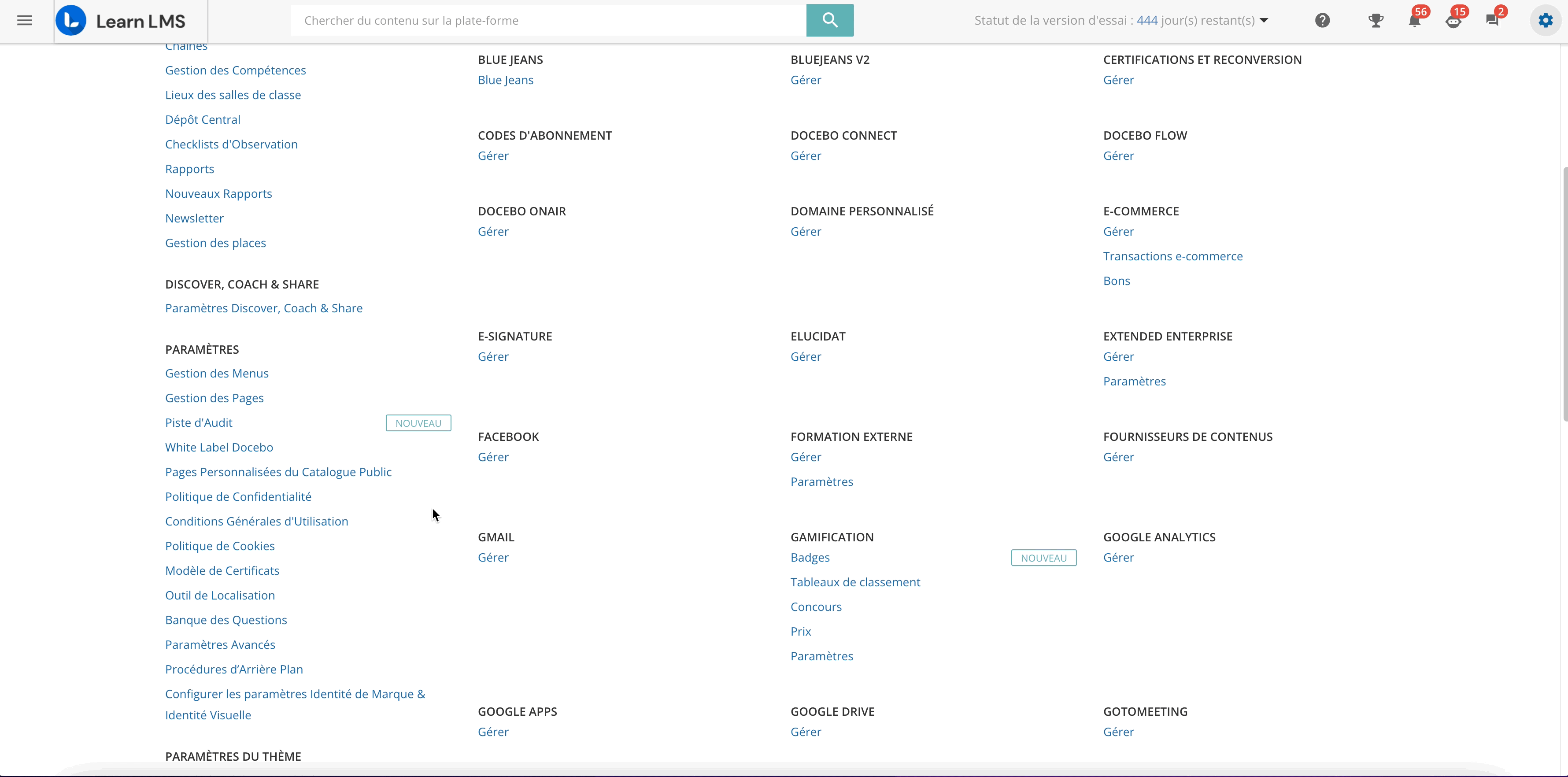Open the help question mark icon
1568x777 pixels.
1322,21
